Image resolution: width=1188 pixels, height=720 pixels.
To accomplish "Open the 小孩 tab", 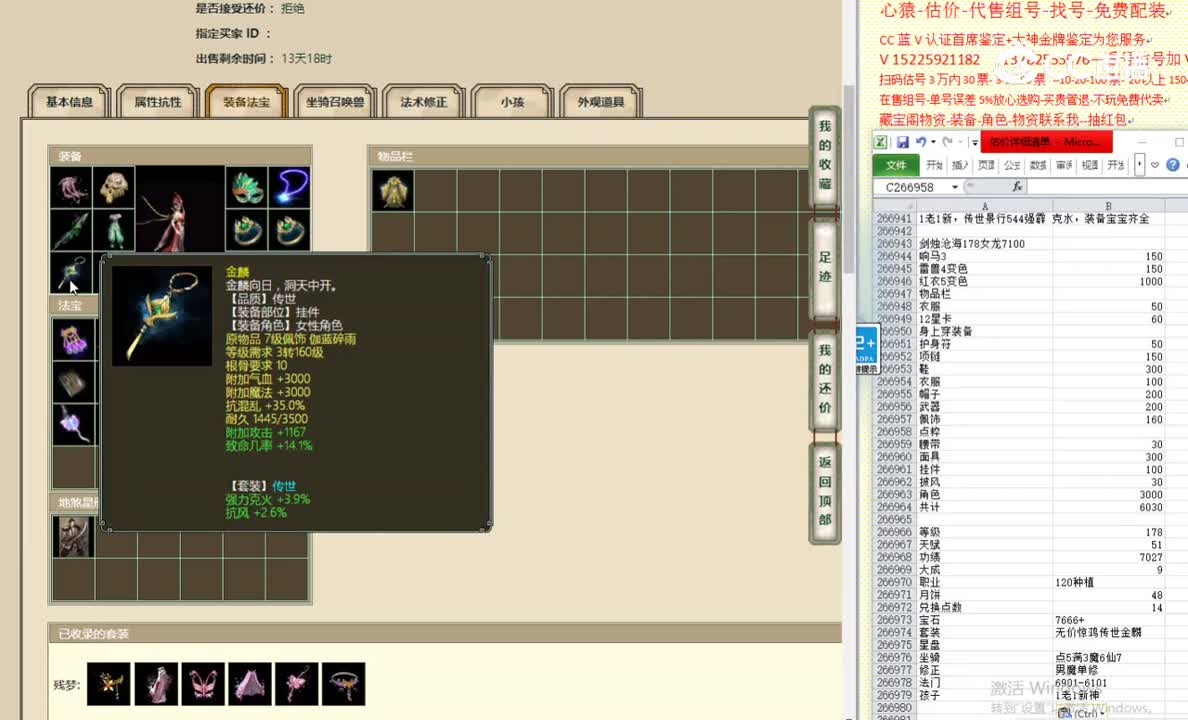I will [512, 102].
